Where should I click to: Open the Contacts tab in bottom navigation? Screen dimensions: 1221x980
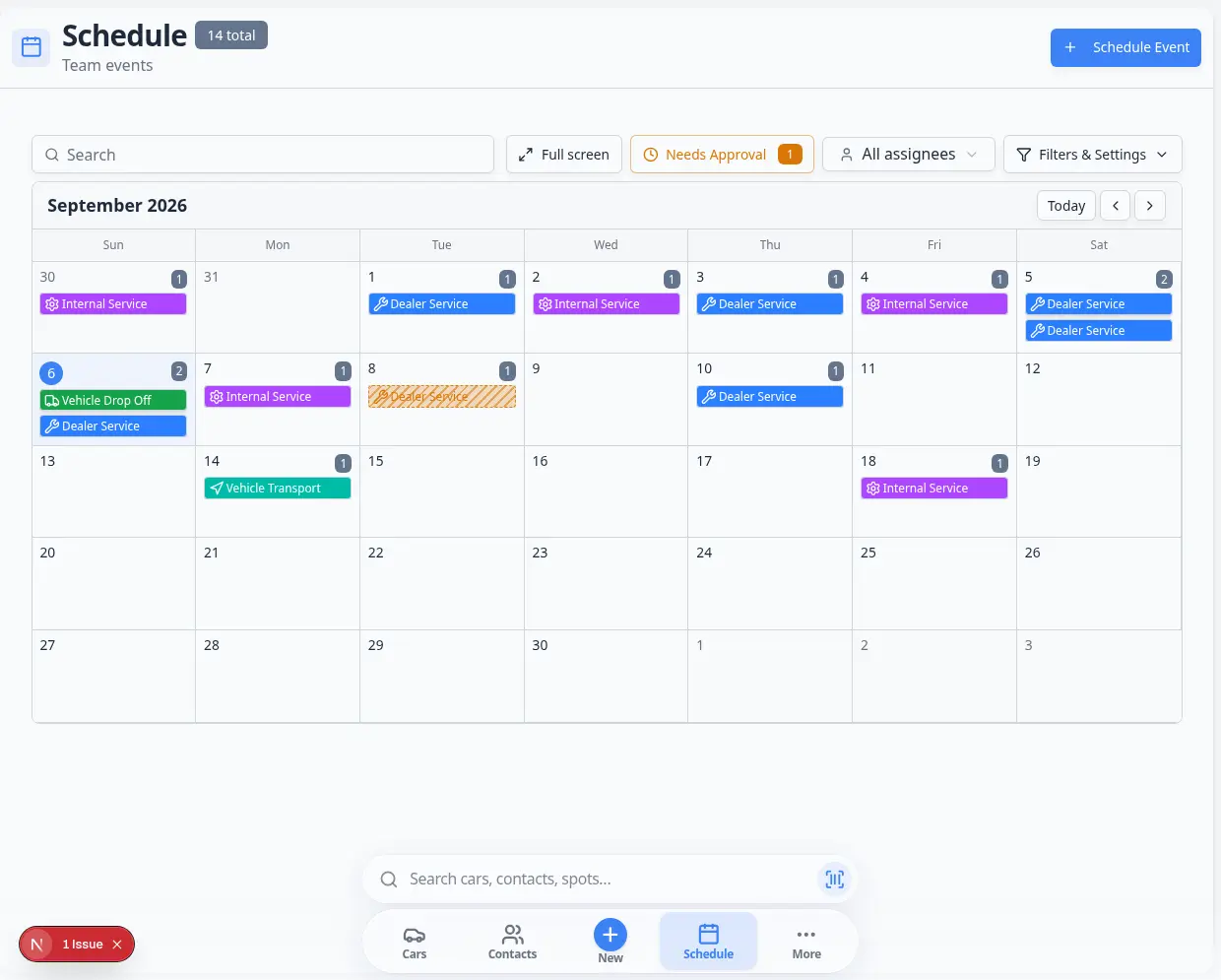coord(513,942)
